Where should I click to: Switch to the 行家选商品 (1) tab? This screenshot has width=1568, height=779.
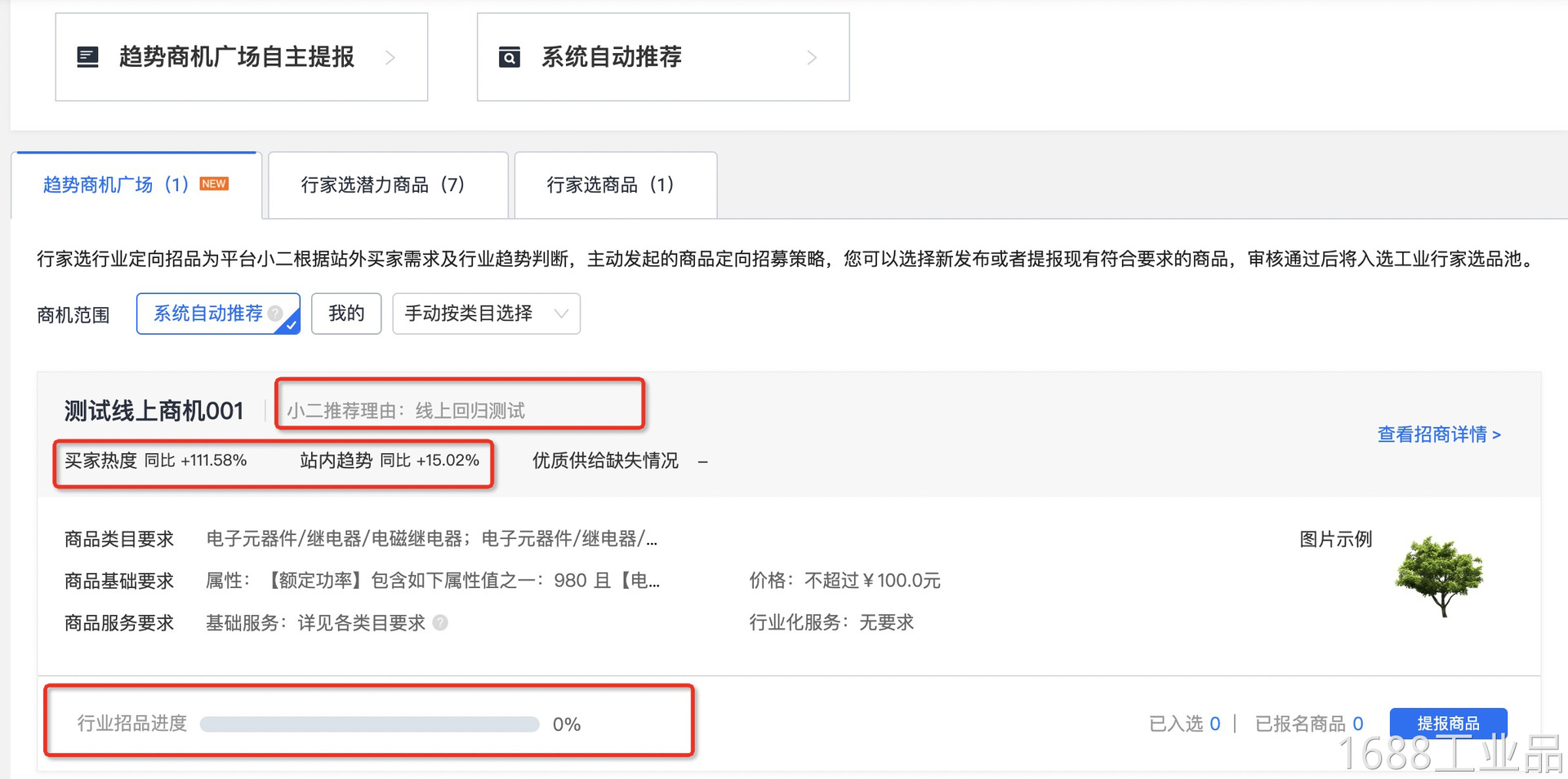pos(611,185)
